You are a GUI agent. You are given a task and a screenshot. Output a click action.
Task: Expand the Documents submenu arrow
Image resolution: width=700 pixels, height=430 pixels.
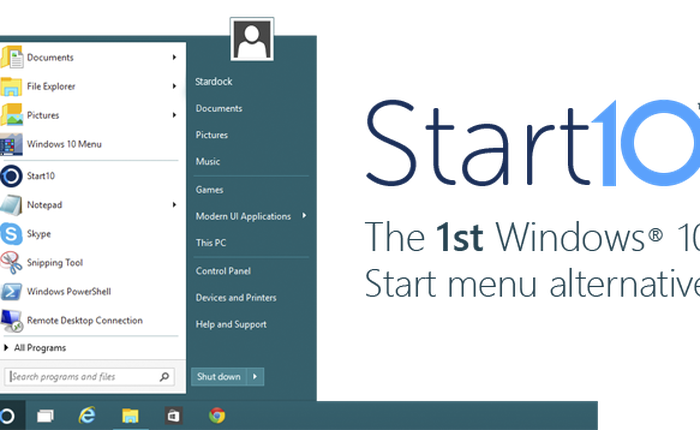[x=174, y=57]
